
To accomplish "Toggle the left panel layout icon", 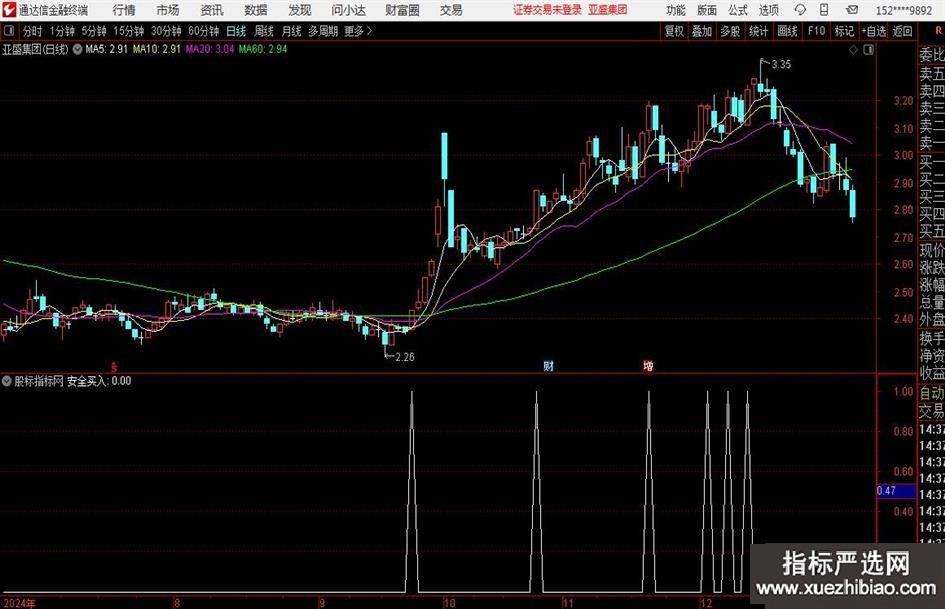I will 8,31.
